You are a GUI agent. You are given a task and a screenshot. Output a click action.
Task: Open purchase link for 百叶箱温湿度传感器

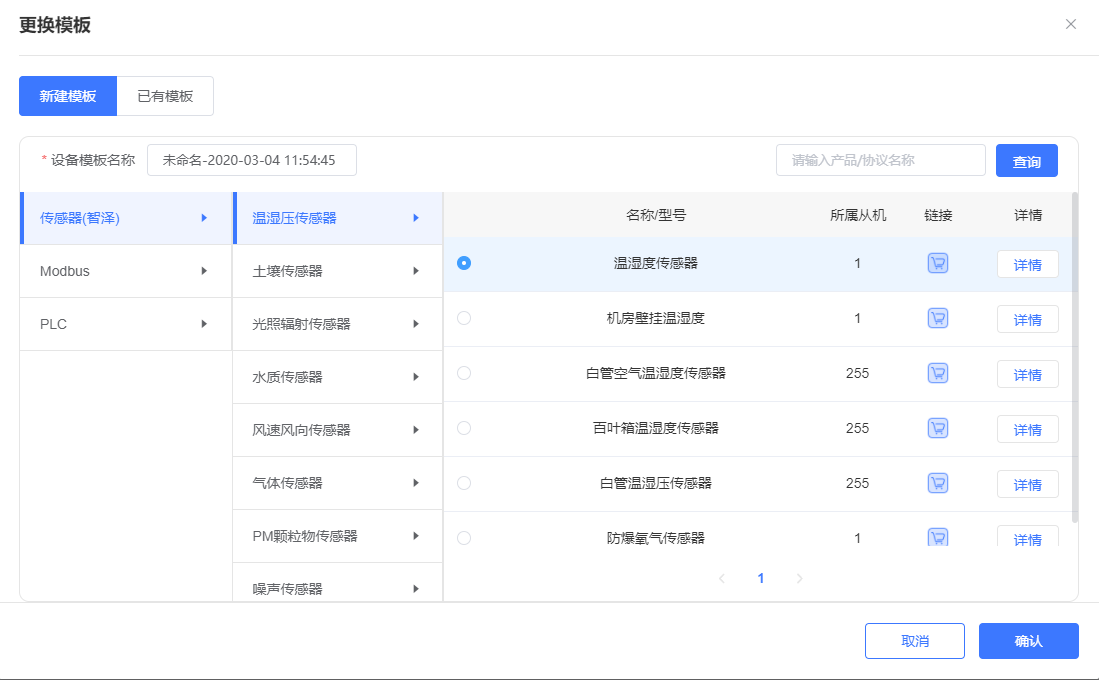pos(938,428)
